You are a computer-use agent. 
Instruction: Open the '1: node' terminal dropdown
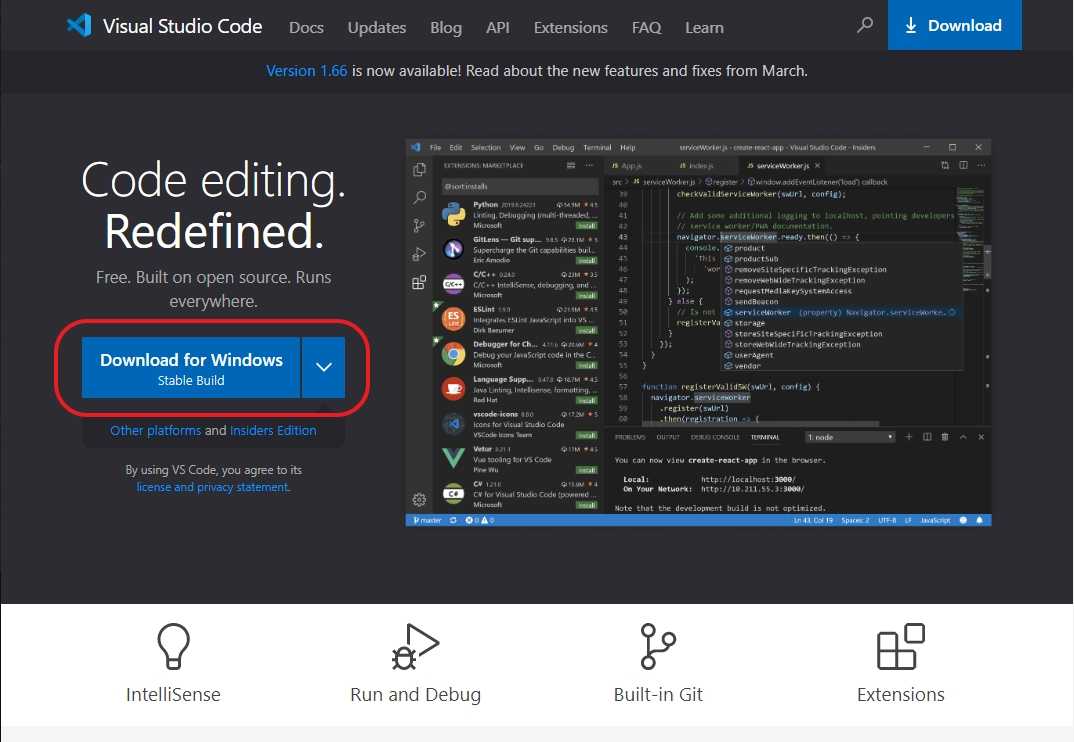pyautogui.click(x=850, y=437)
